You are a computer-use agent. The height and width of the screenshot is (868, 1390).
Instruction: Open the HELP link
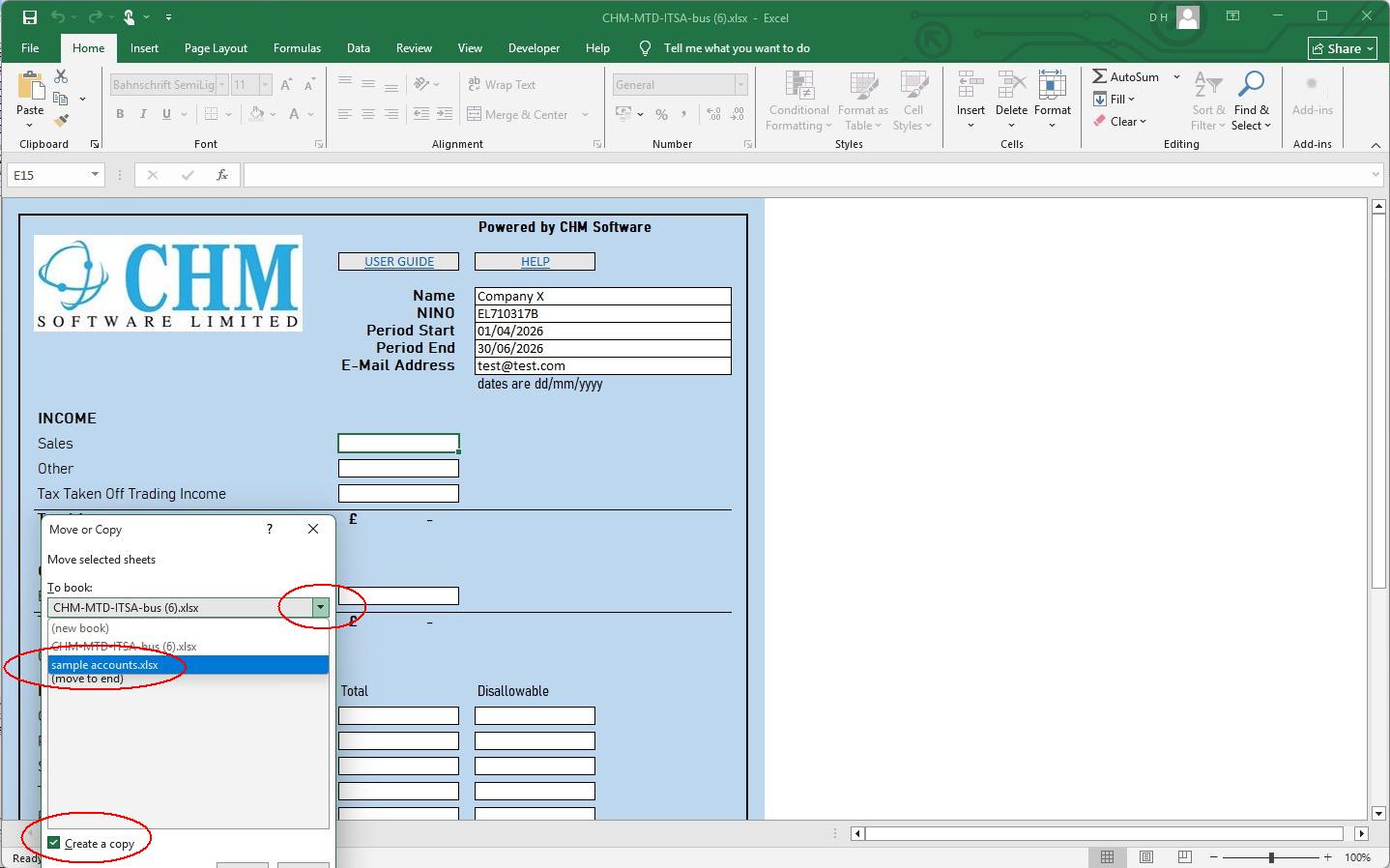(x=535, y=262)
